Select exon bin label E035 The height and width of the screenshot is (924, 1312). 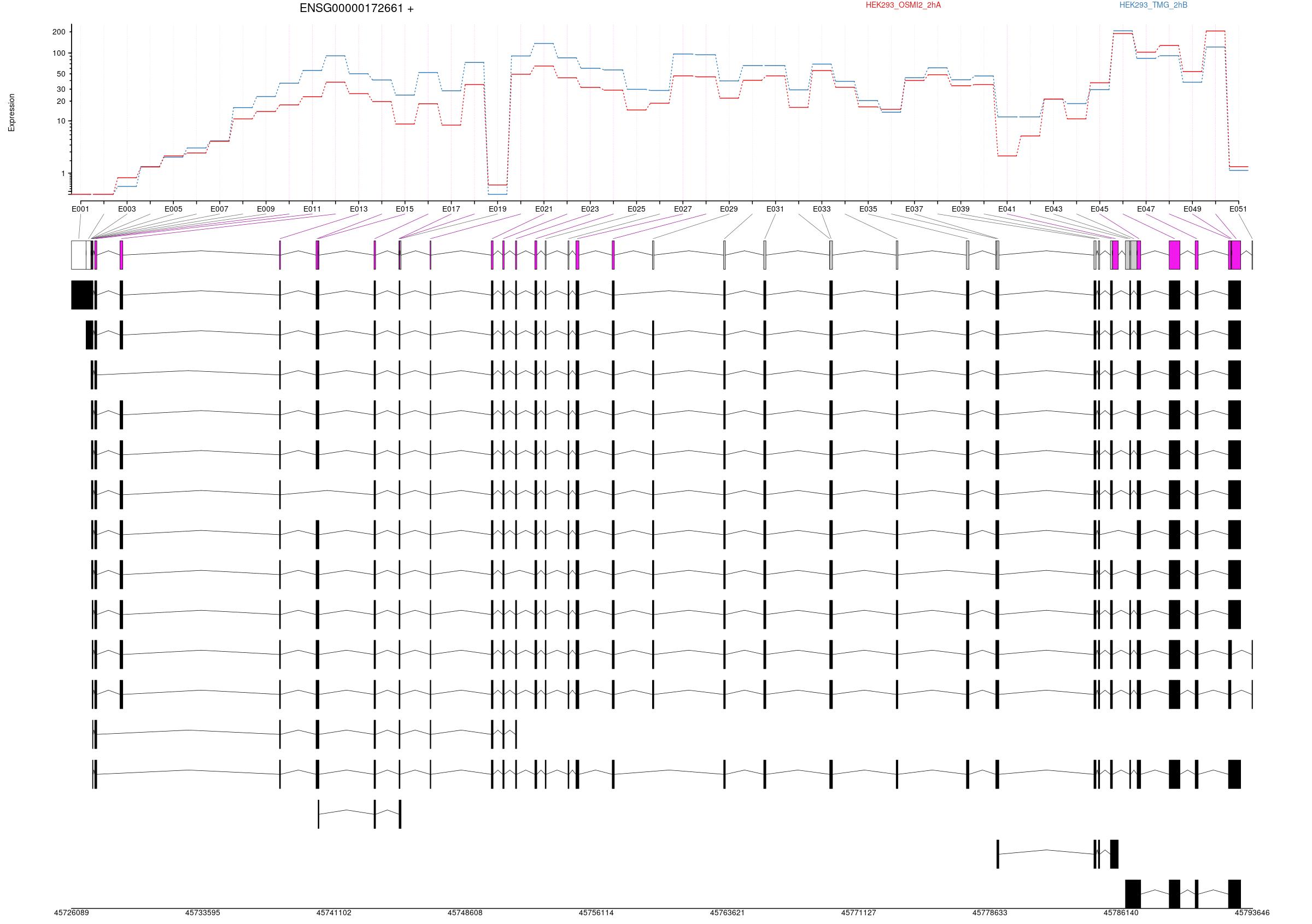pyautogui.click(x=868, y=209)
